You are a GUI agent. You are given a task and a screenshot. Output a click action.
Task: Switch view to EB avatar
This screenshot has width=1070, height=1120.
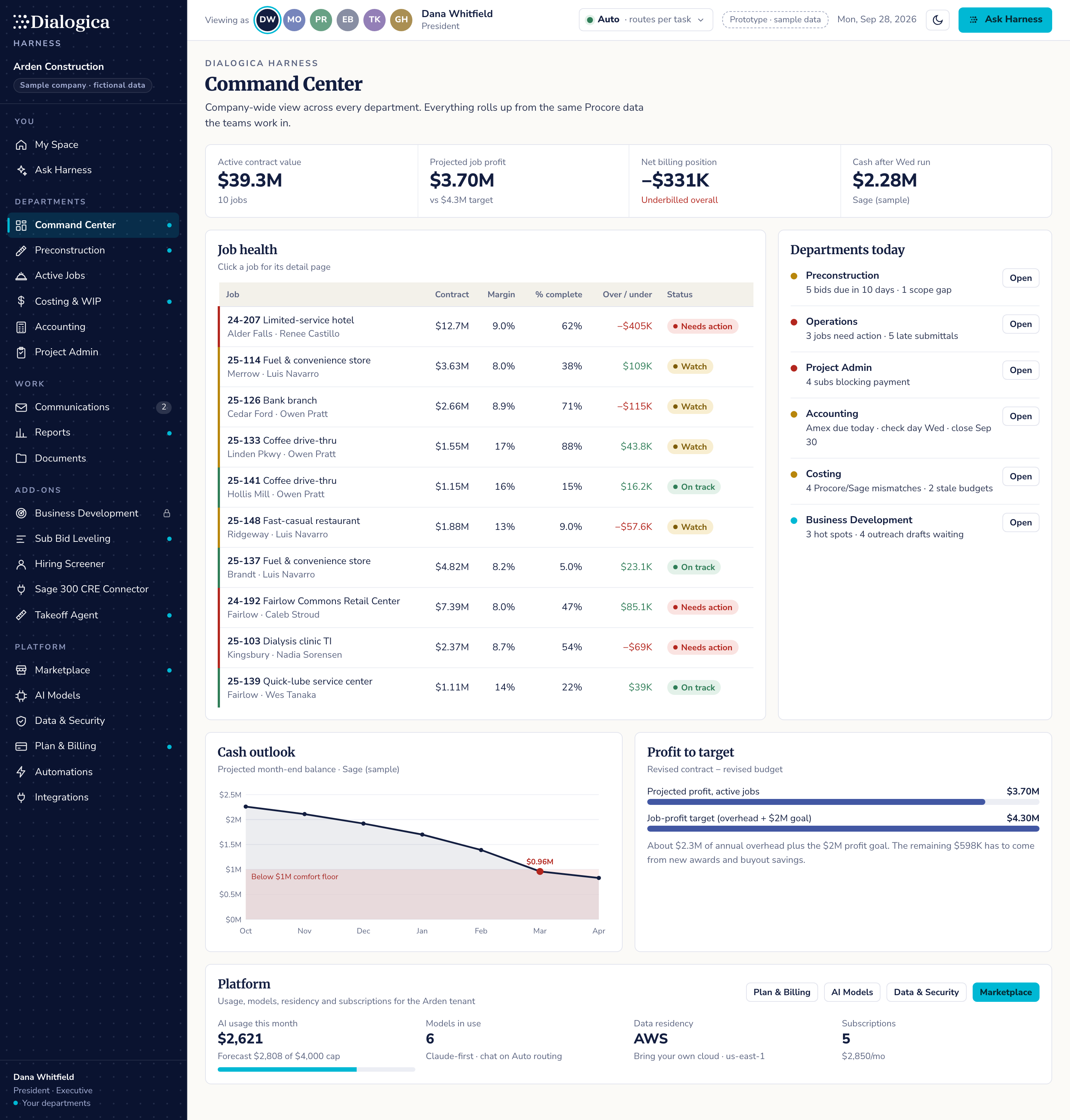(348, 20)
